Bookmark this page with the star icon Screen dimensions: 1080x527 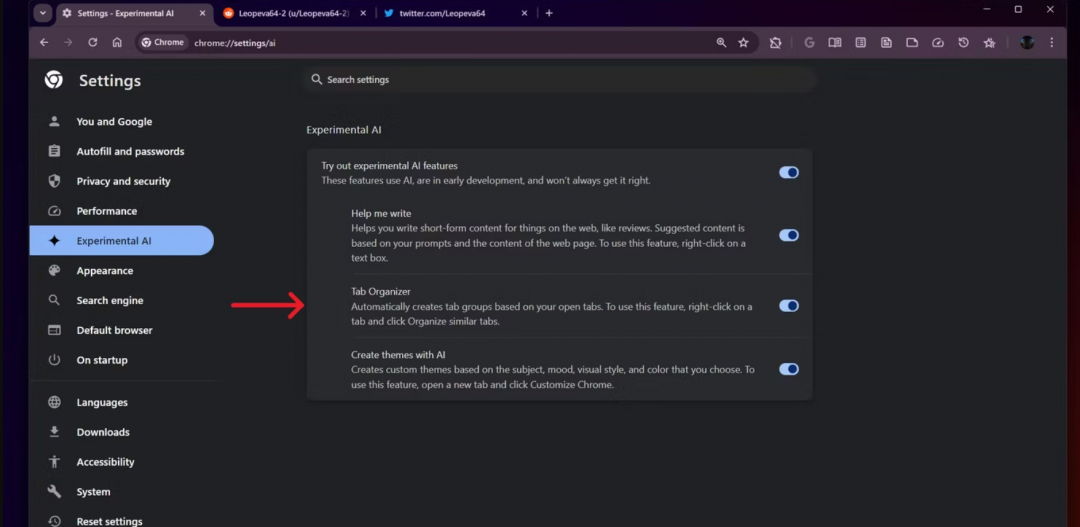[x=743, y=43]
